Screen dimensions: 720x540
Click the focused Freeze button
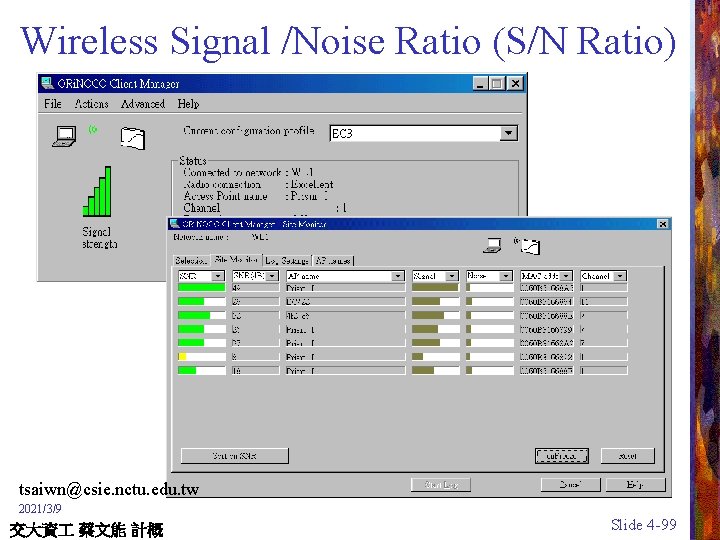coord(562,456)
